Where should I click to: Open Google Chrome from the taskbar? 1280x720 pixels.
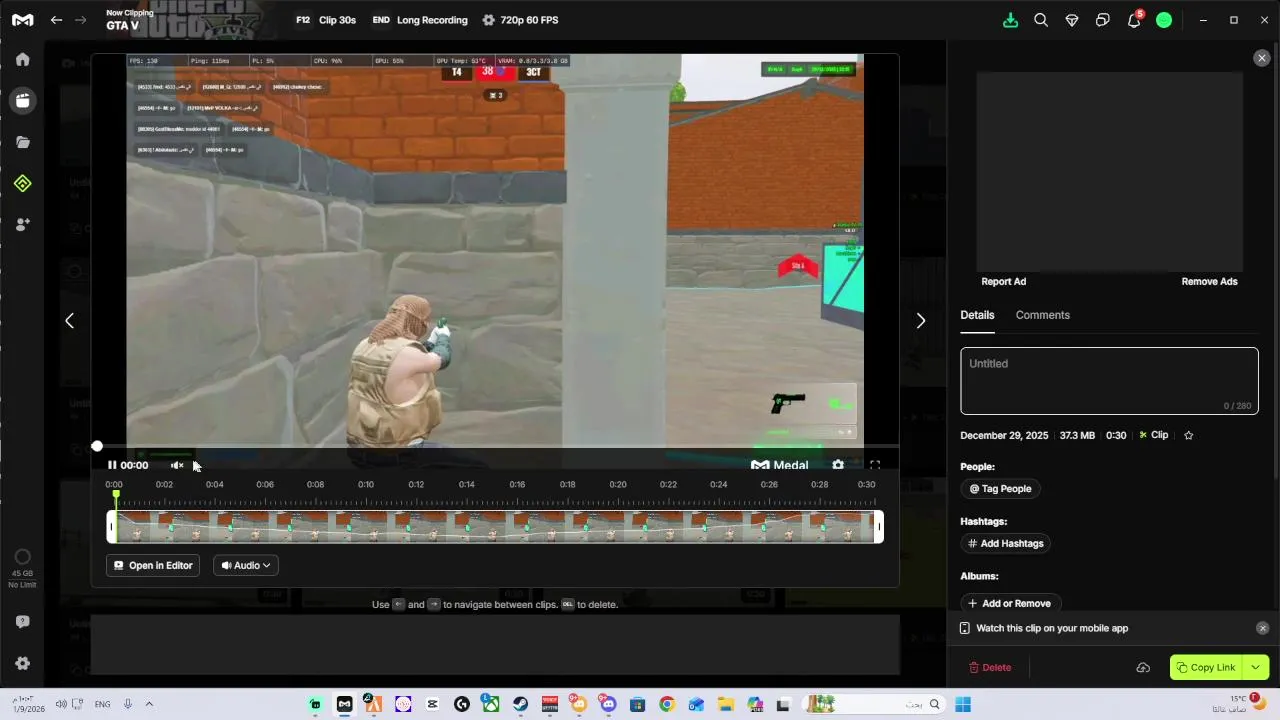click(667, 704)
